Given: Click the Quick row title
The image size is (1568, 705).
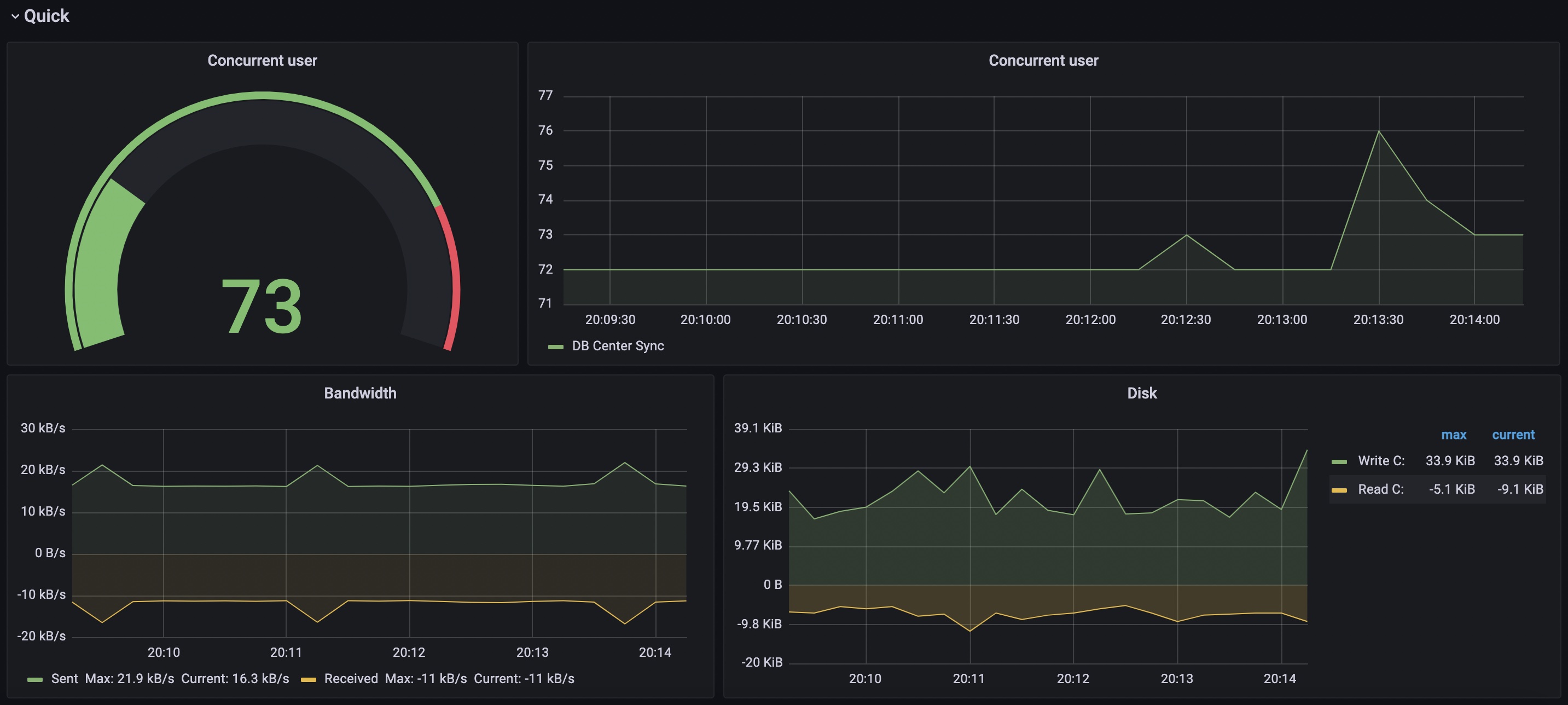Looking at the screenshot, I should 47,16.
